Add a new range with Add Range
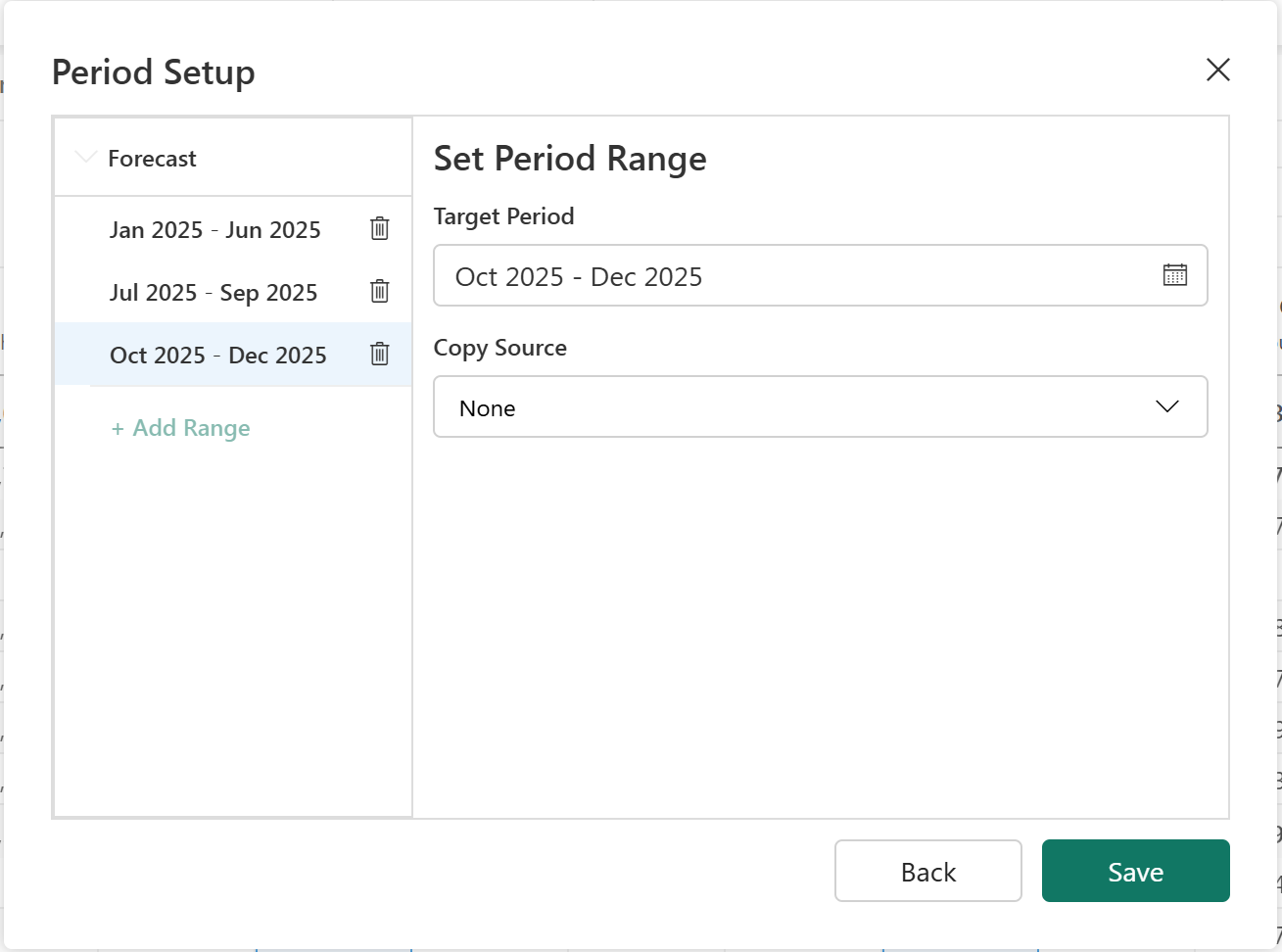This screenshot has height=952, width=1282. click(181, 428)
